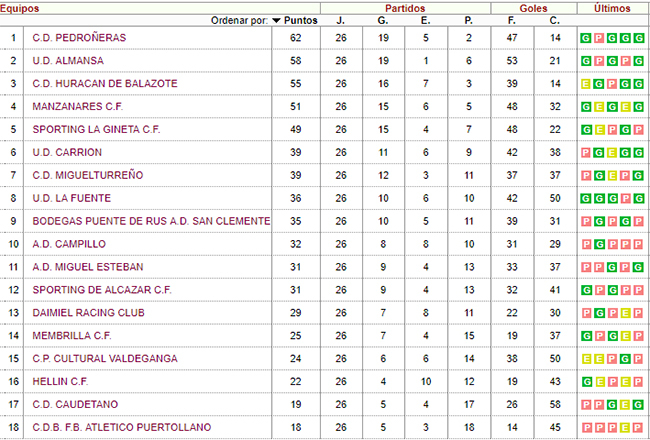The width and height of the screenshot is (650, 440).
Task: Click the first green G result of HELLIN C.F.
Action: click(x=585, y=382)
